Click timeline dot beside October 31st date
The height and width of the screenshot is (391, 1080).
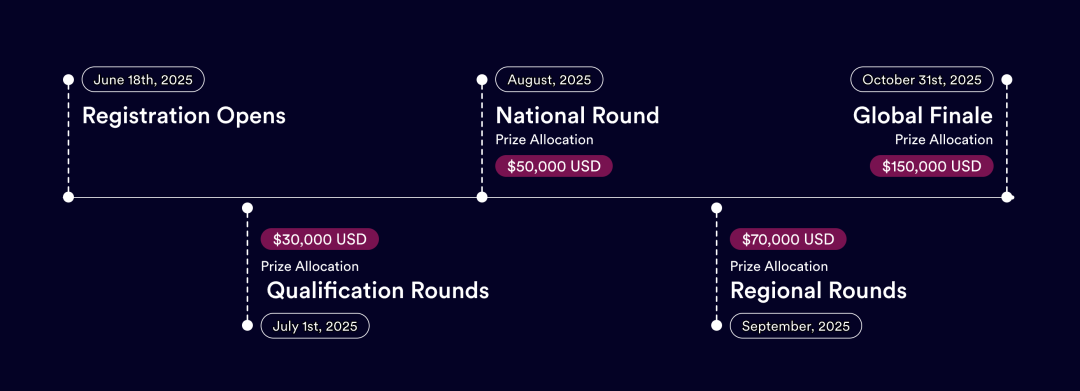tap(1007, 80)
